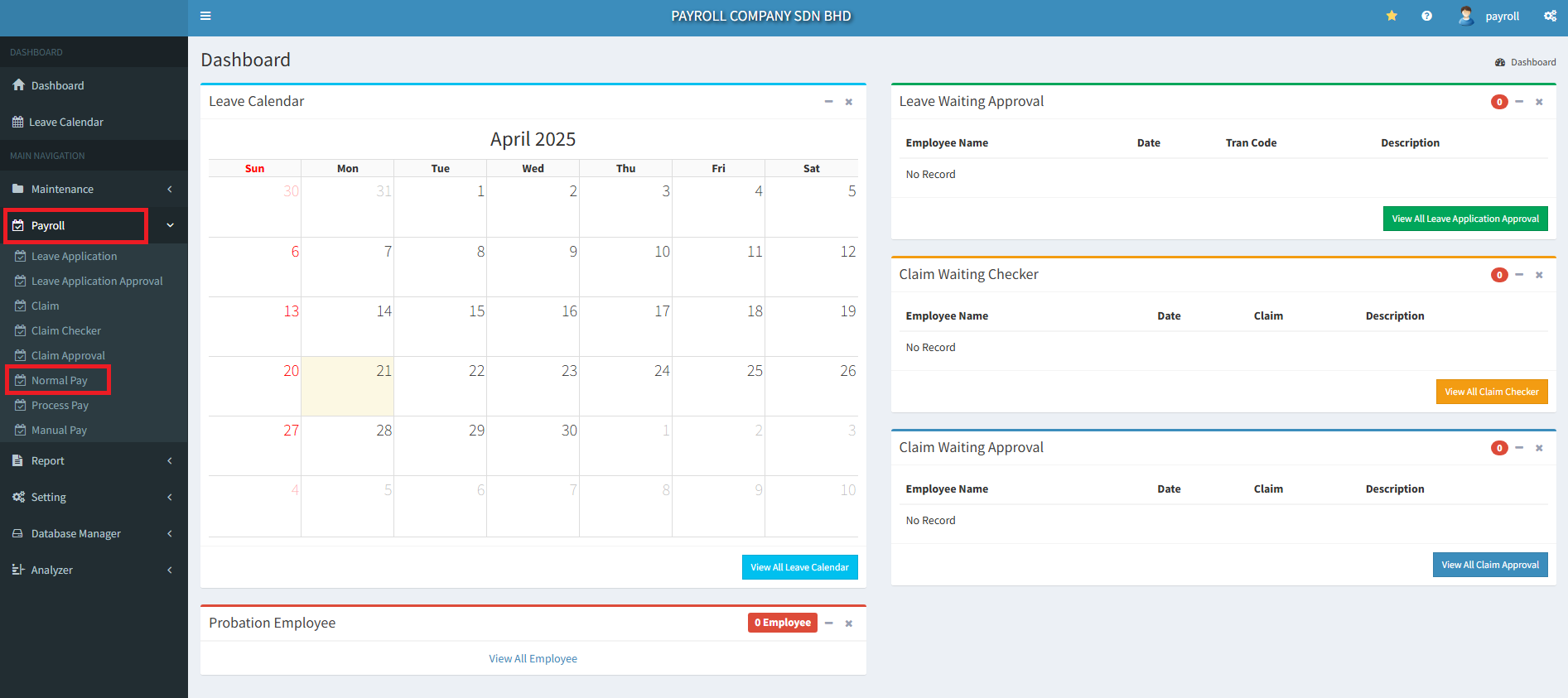The height and width of the screenshot is (698, 1568).
Task: Select April 21 in the calendar
Action: coord(347,386)
